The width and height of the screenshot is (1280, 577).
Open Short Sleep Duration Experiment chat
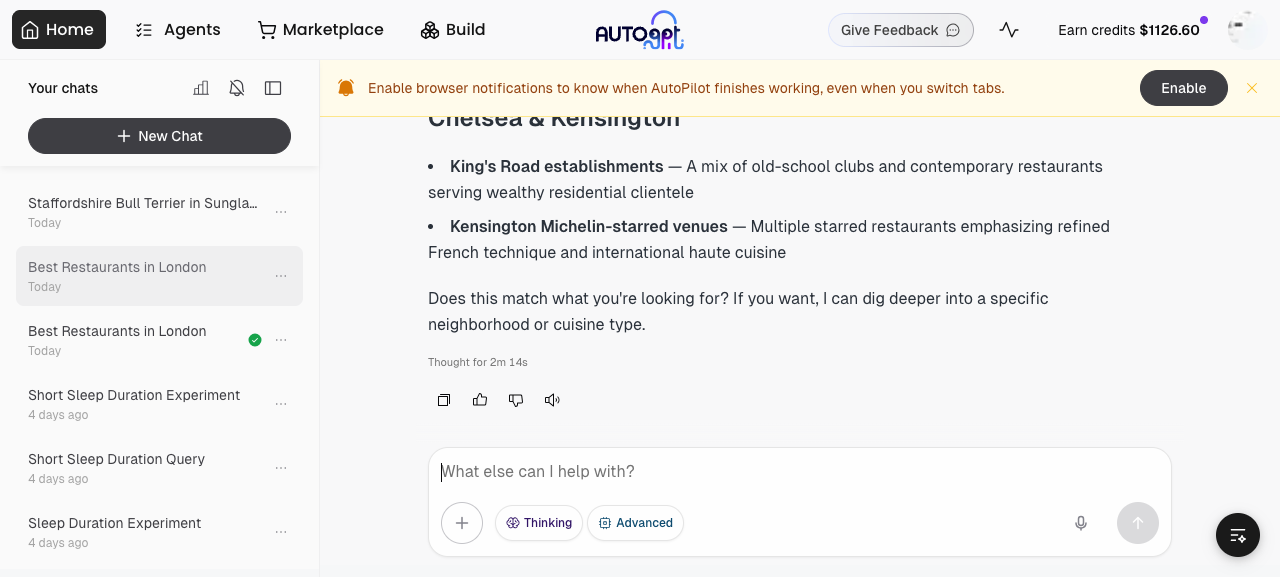143,404
